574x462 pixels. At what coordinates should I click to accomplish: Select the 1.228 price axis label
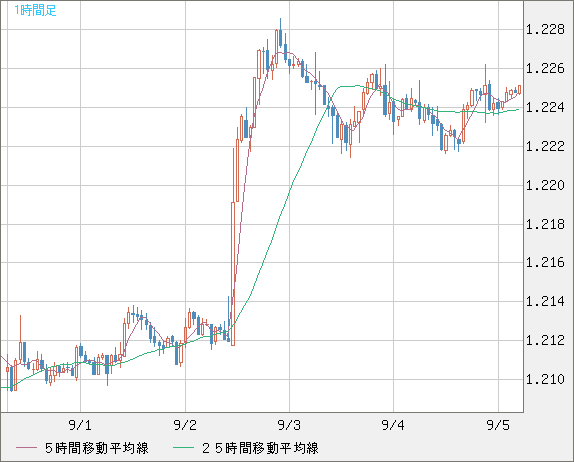point(545,29)
